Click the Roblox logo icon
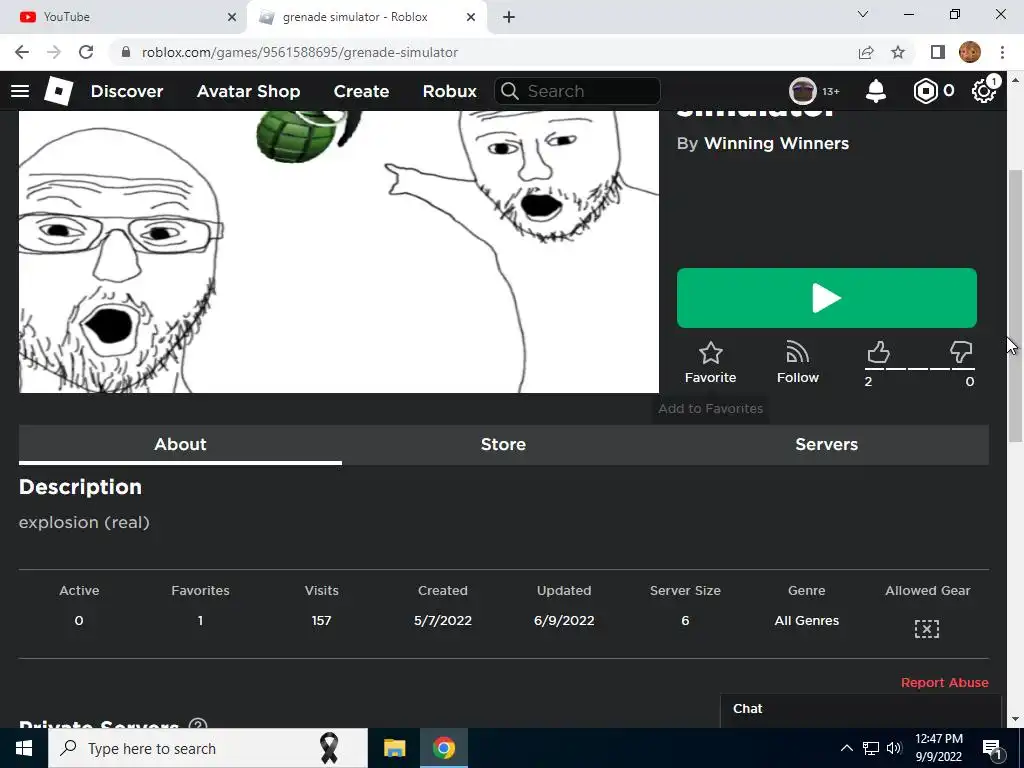This screenshot has width=1024, height=768. coord(59,91)
